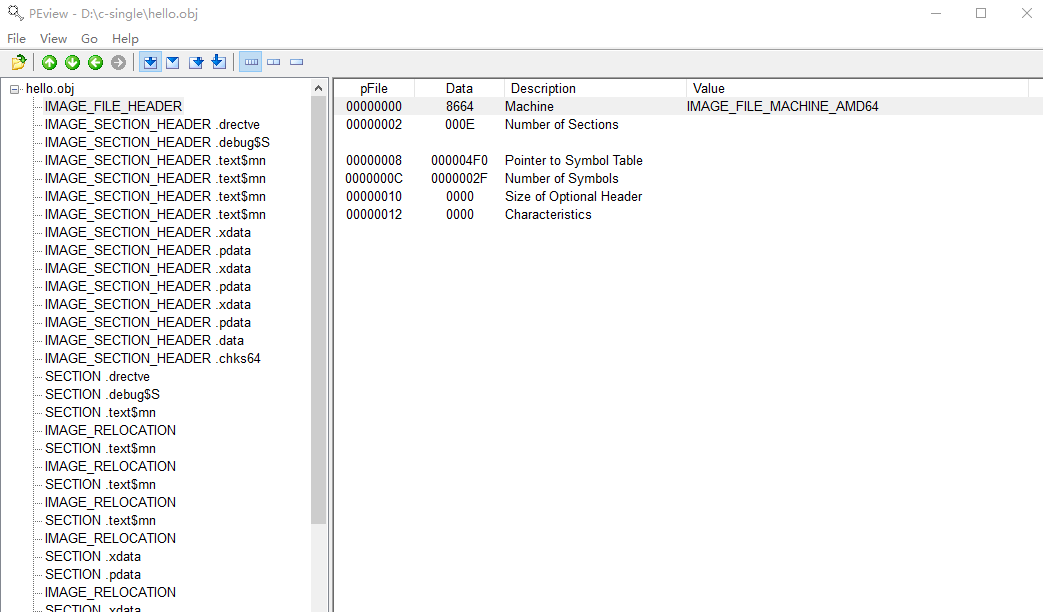Switch to the two-segment width icon
The width and height of the screenshot is (1043, 612).
coord(274,63)
